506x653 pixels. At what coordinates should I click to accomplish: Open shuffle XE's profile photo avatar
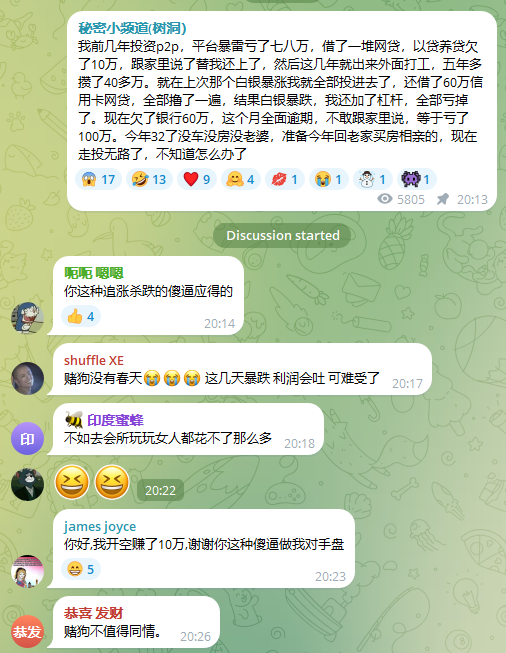click(27, 379)
